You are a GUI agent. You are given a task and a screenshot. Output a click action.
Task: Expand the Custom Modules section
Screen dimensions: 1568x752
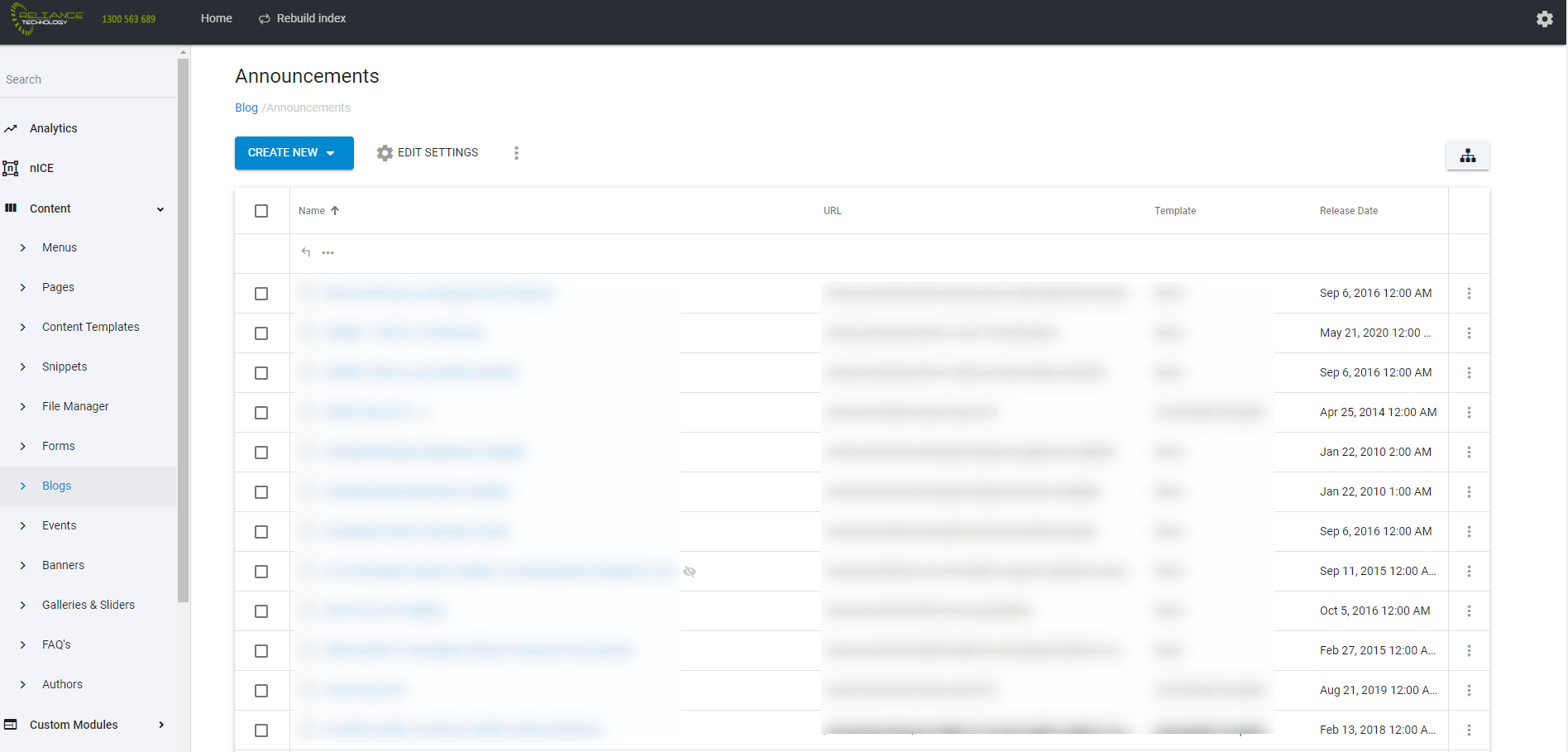[161, 725]
